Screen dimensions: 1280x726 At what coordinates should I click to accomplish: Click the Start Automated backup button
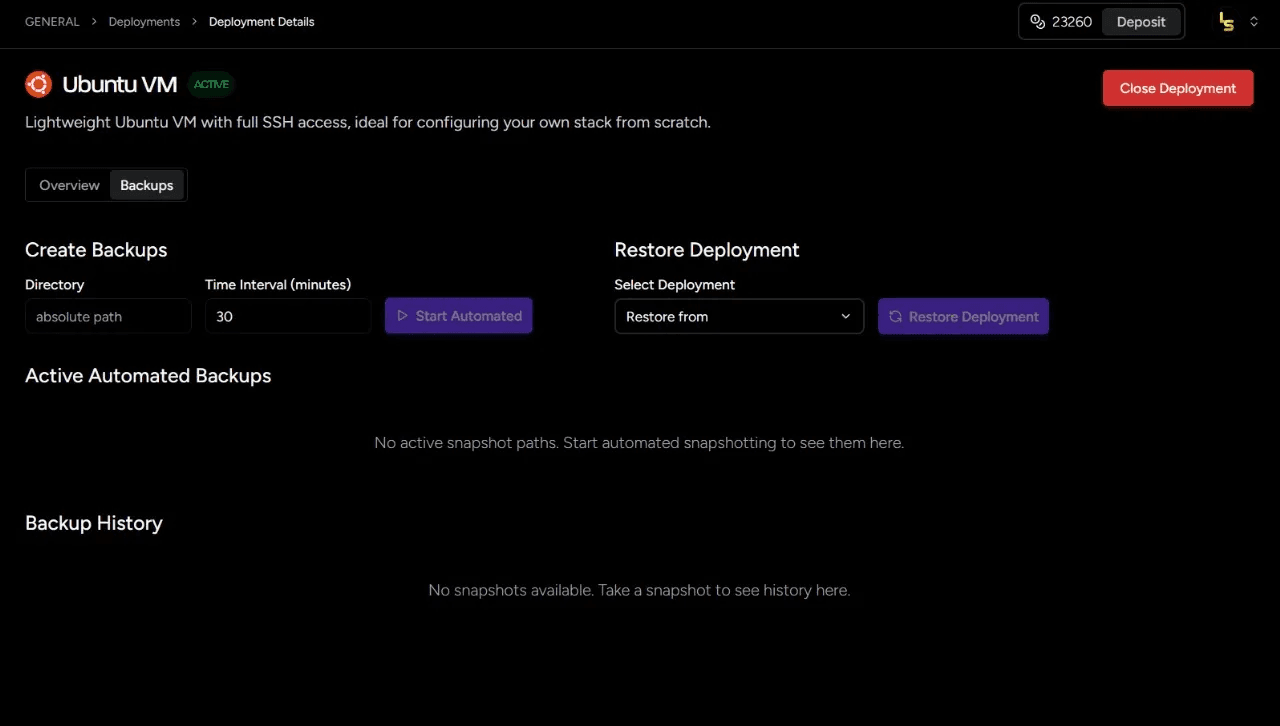click(x=459, y=316)
